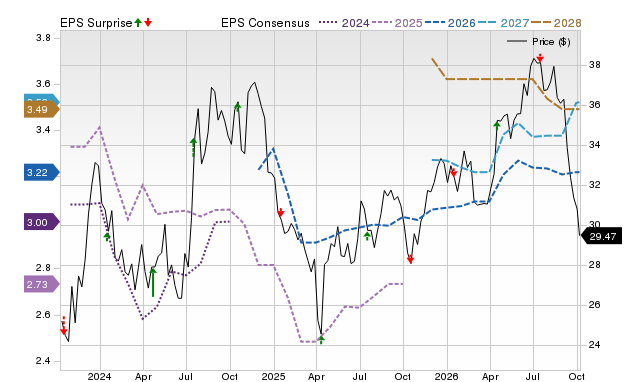Click the 34 label on the price axis

[594, 145]
